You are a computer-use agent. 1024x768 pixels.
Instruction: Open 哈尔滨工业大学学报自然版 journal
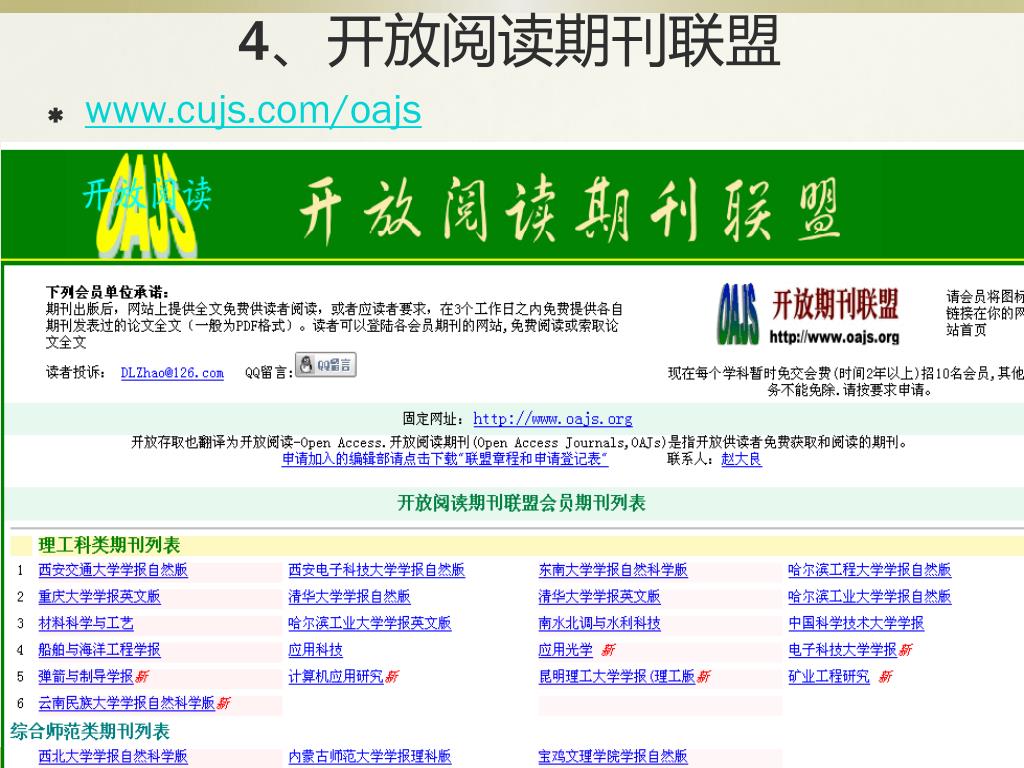coord(870,597)
